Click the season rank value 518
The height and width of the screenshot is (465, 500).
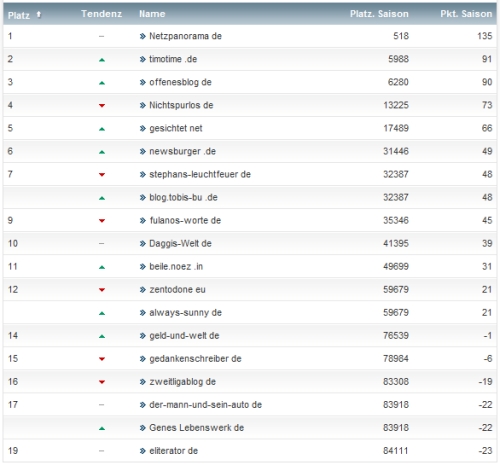(x=401, y=36)
